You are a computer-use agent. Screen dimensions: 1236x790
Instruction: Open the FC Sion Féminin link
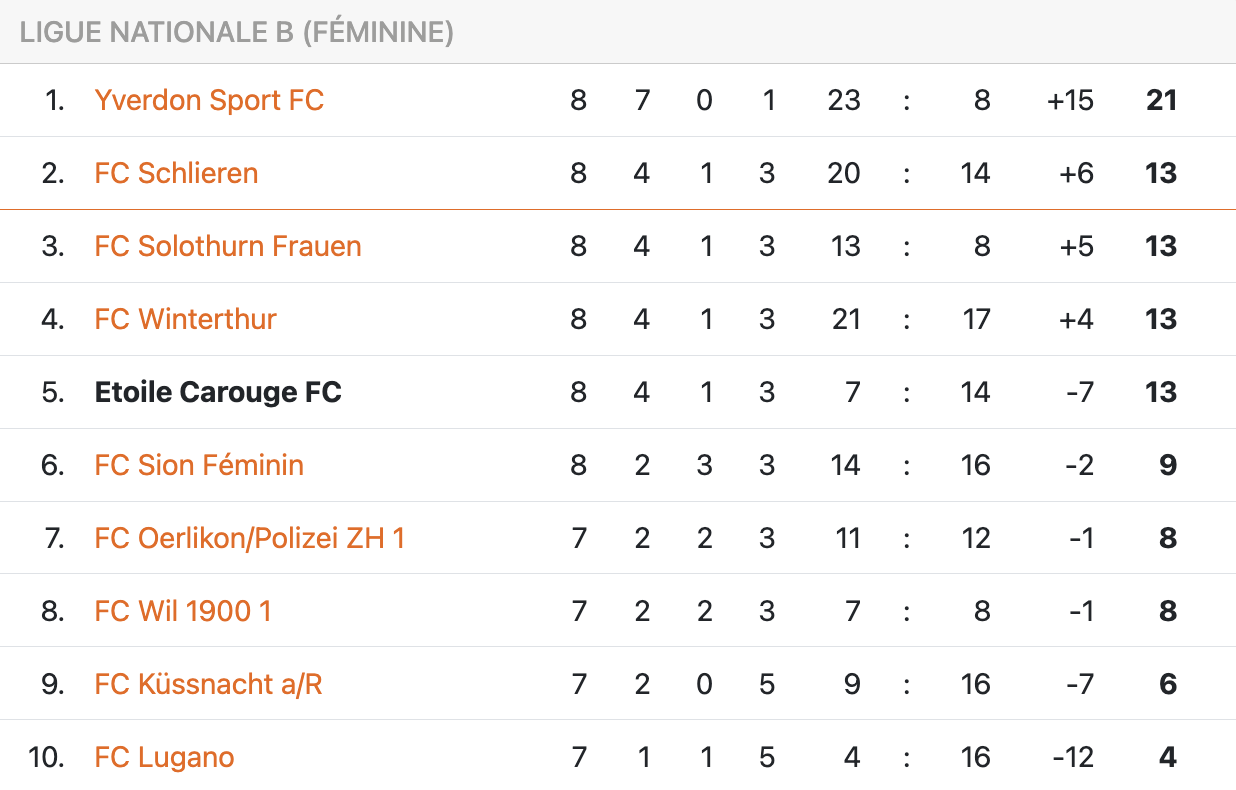click(x=199, y=465)
